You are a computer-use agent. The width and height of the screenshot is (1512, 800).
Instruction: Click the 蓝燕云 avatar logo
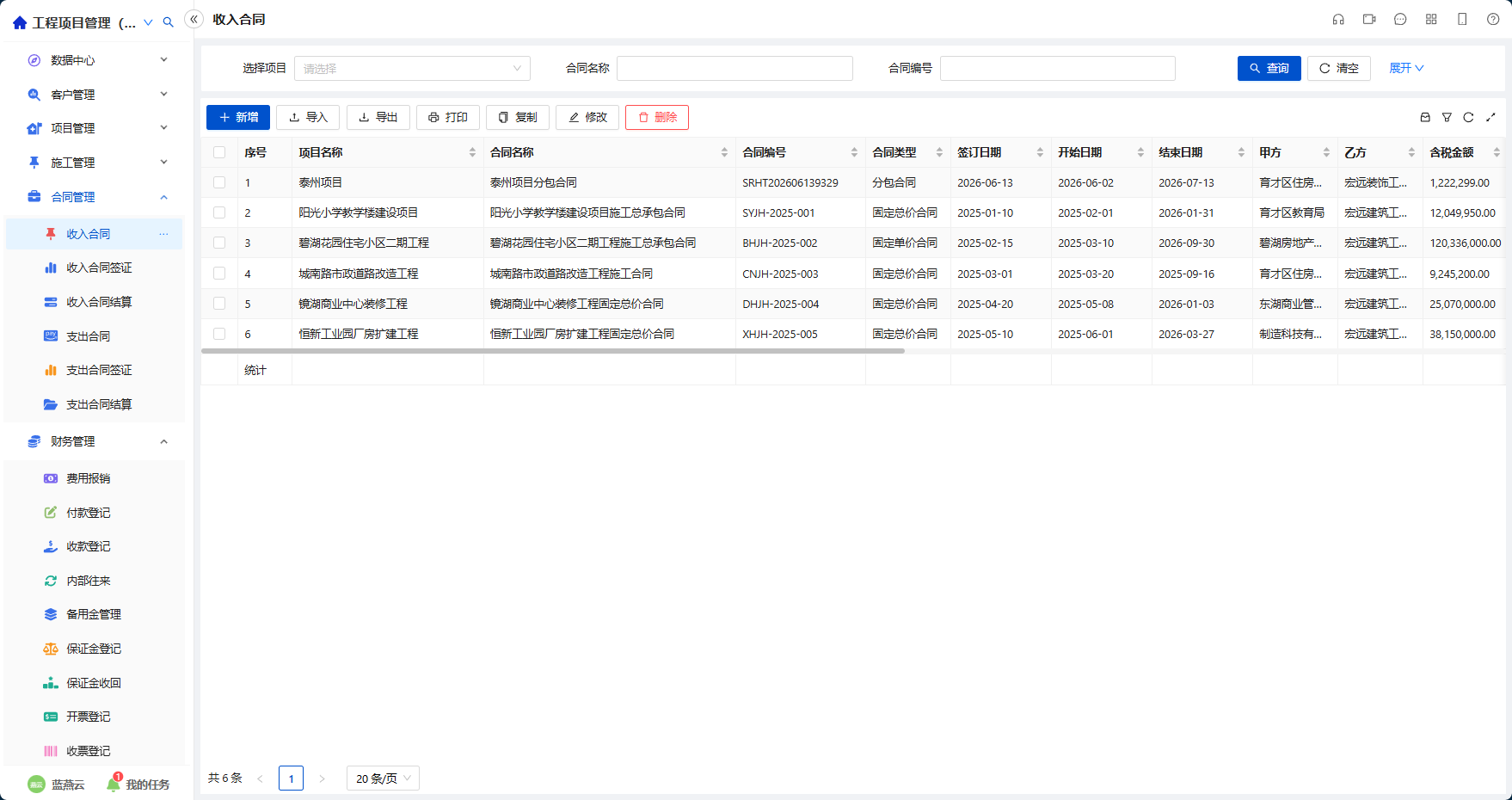(36, 785)
